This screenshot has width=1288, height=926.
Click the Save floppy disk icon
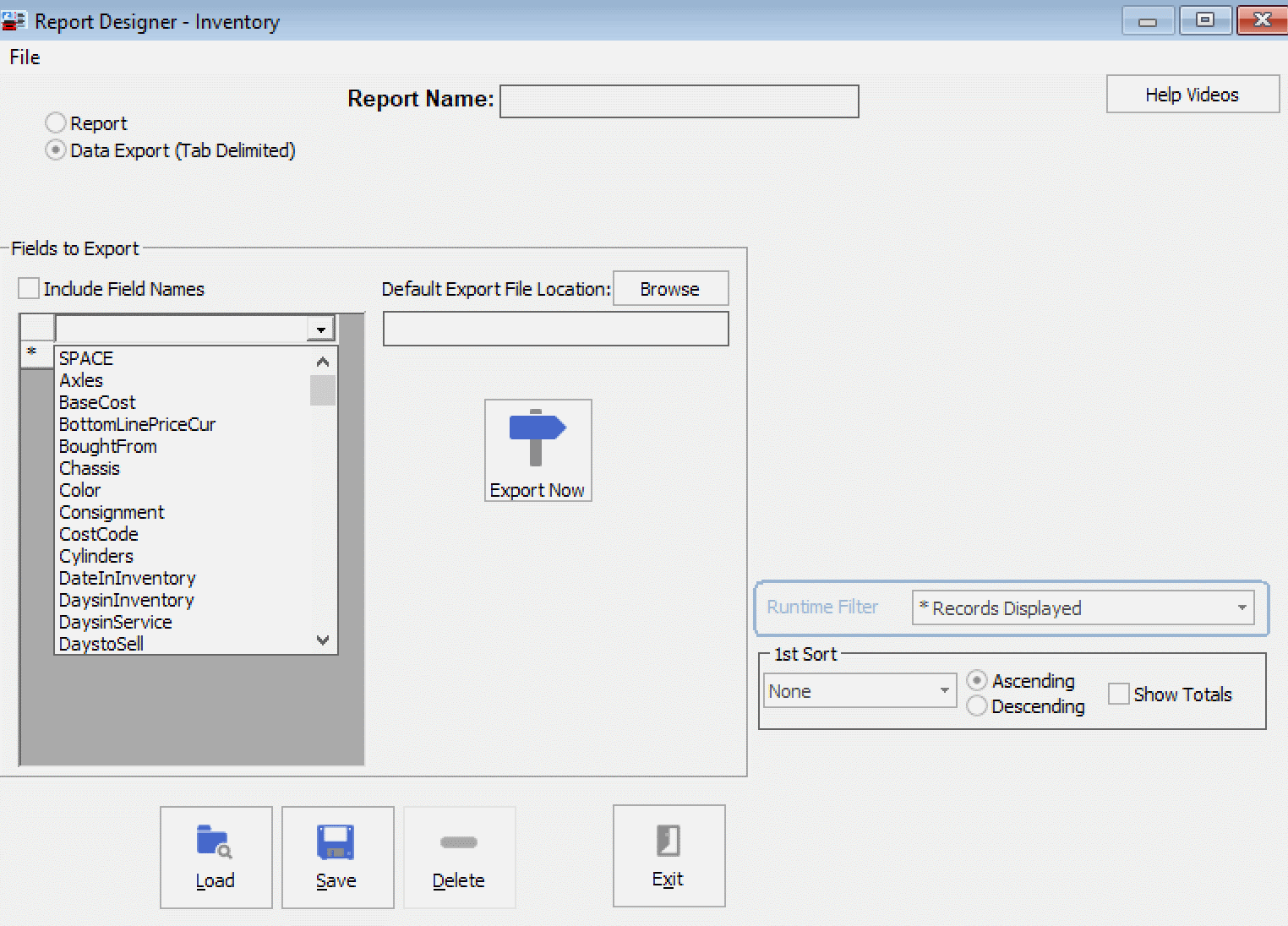pyautogui.click(x=336, y=842)
